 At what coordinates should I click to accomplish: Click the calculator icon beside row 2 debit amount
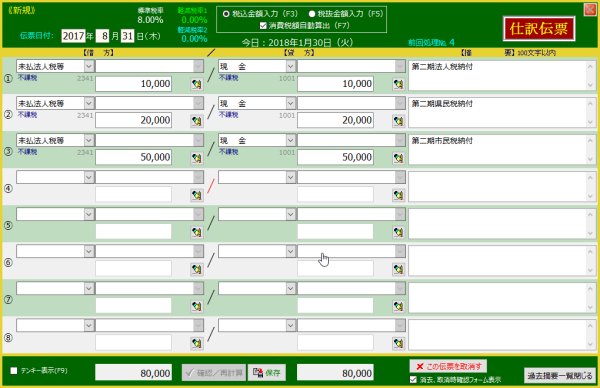(x=197, y=121)
